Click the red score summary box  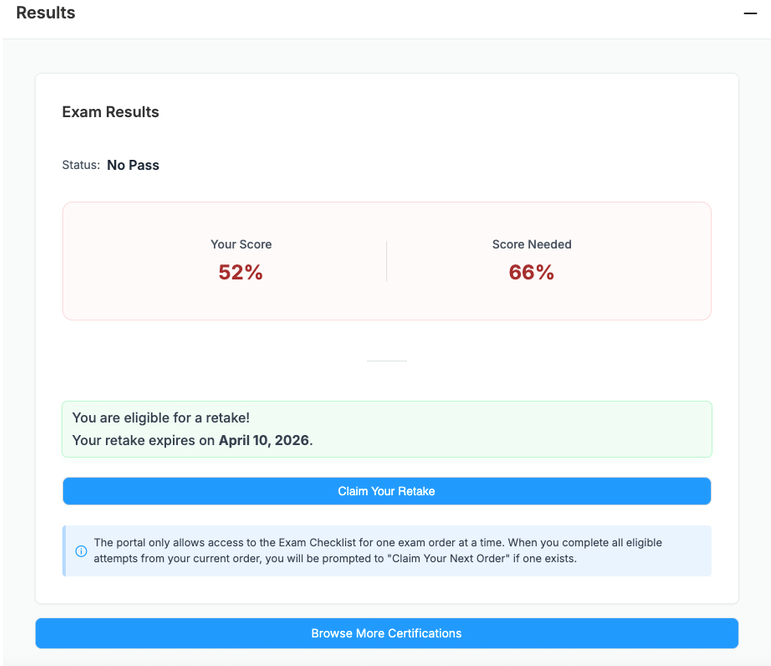pyautogui.click(x=386, y=300)
